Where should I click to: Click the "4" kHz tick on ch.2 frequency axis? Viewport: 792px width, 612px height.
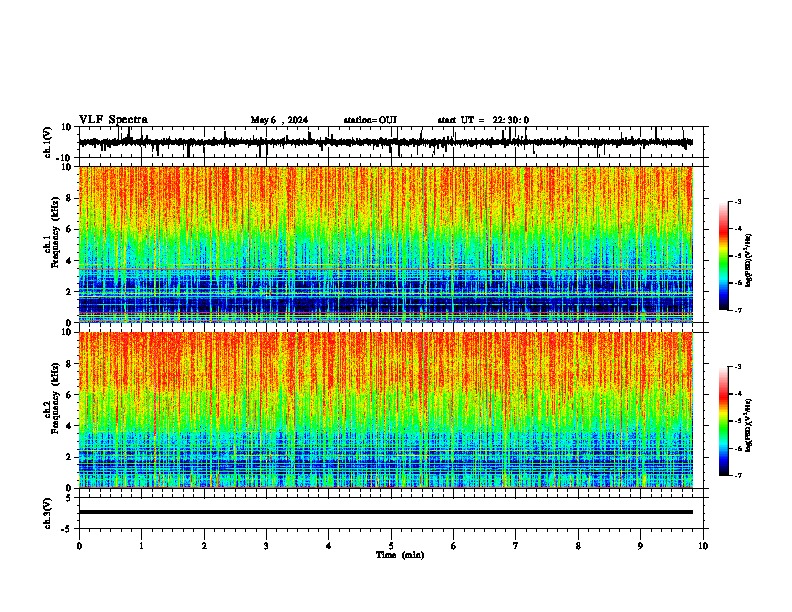click(69, 426)
